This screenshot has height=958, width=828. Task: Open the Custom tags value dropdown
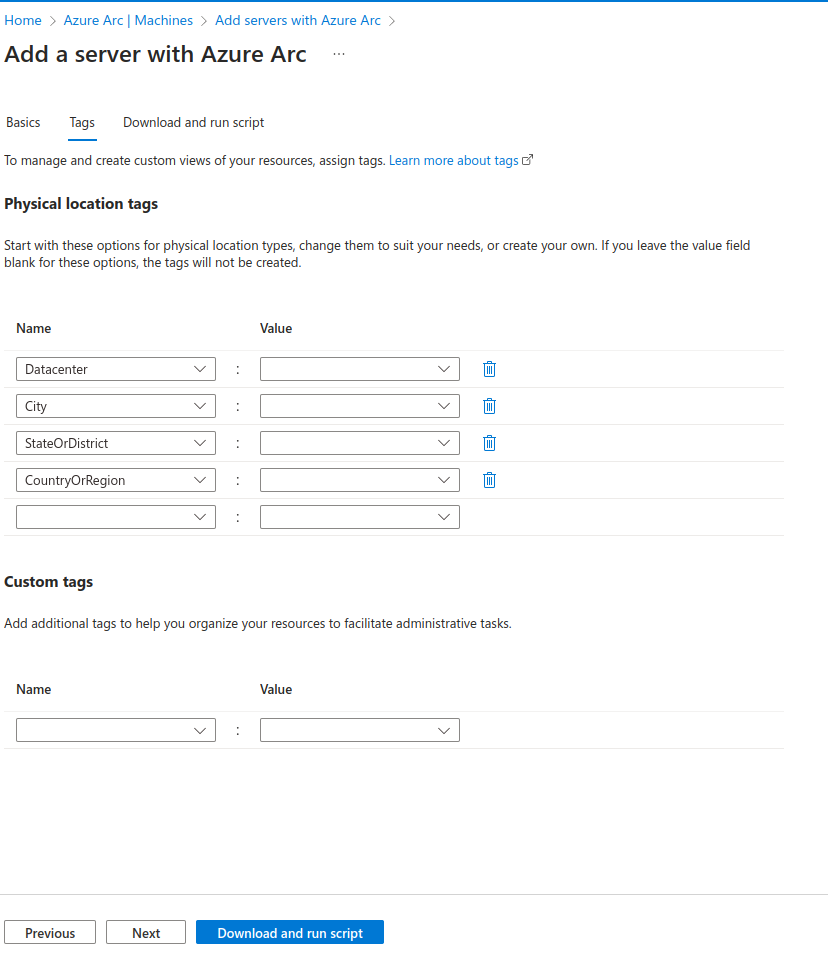coord(359,730)
